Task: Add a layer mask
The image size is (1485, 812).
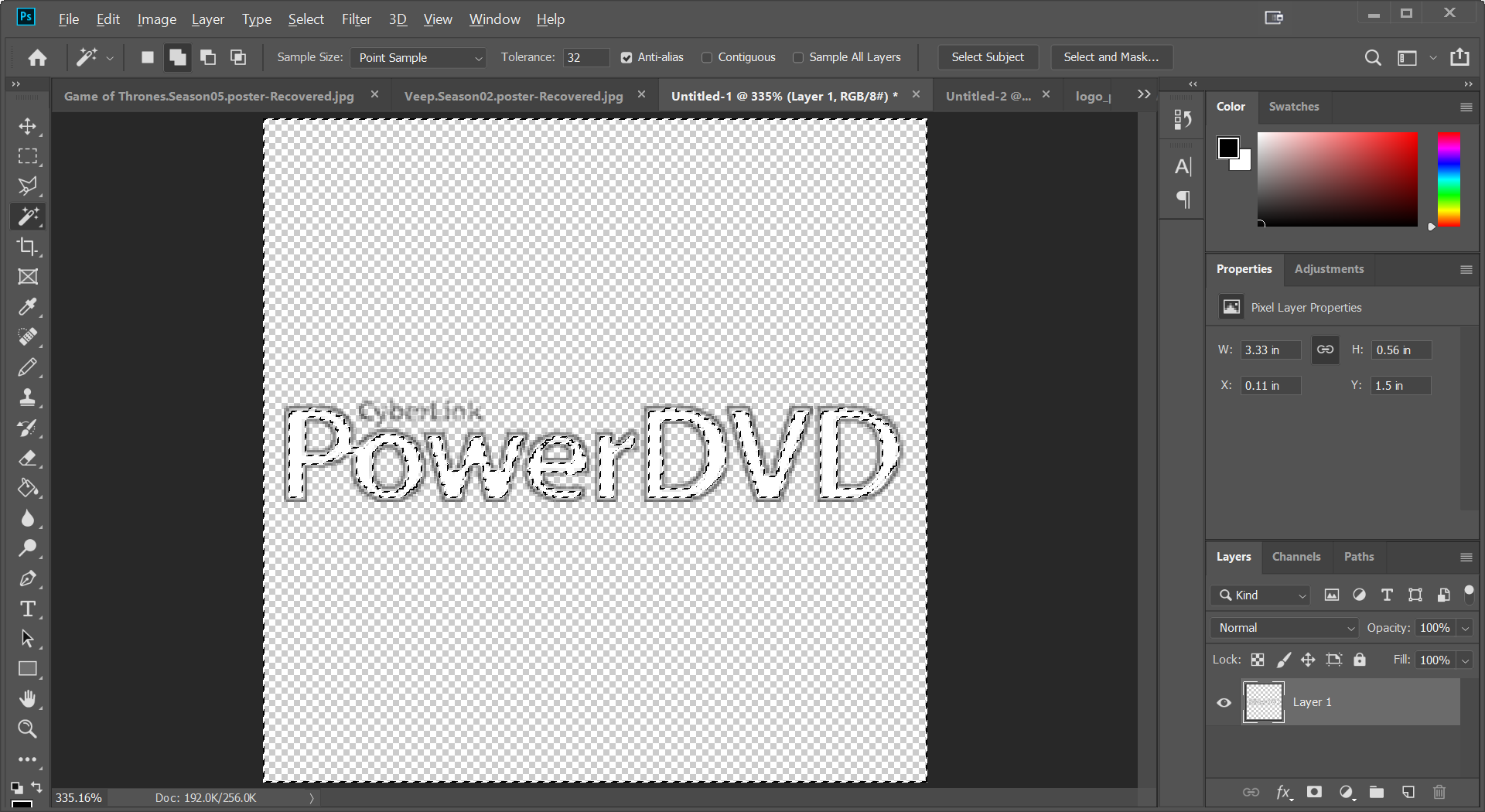Action: (x=1314, y=792)
